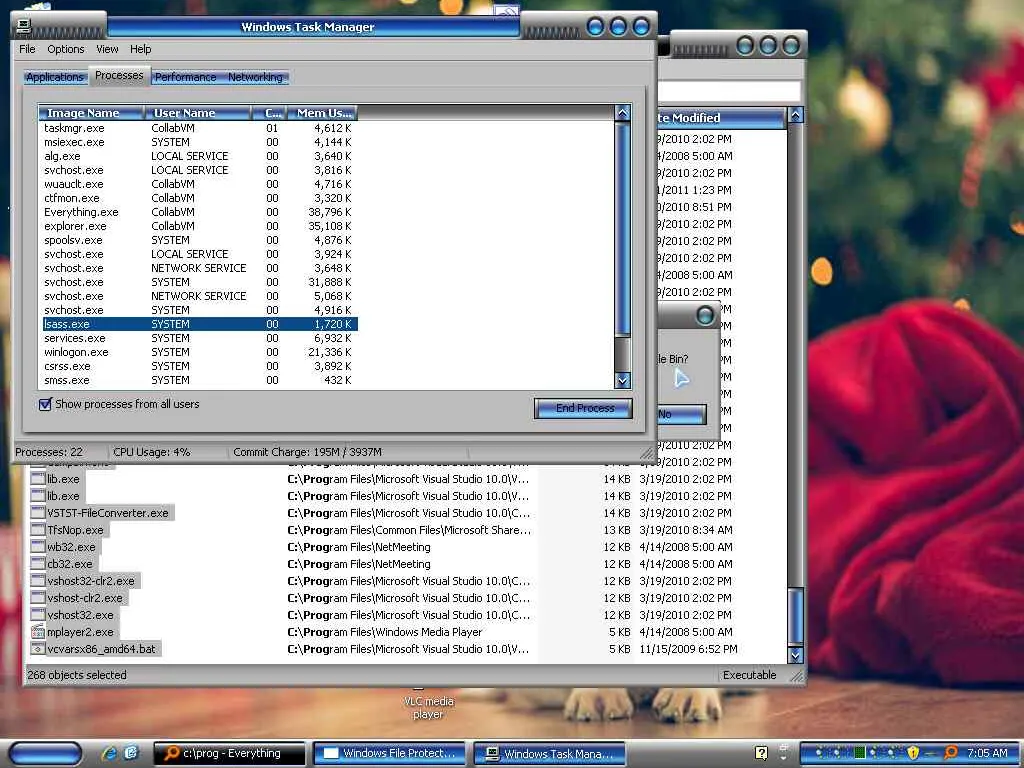Select the smss.exe process row
The image size is (1024, 768).
click(x=198, y=380)
